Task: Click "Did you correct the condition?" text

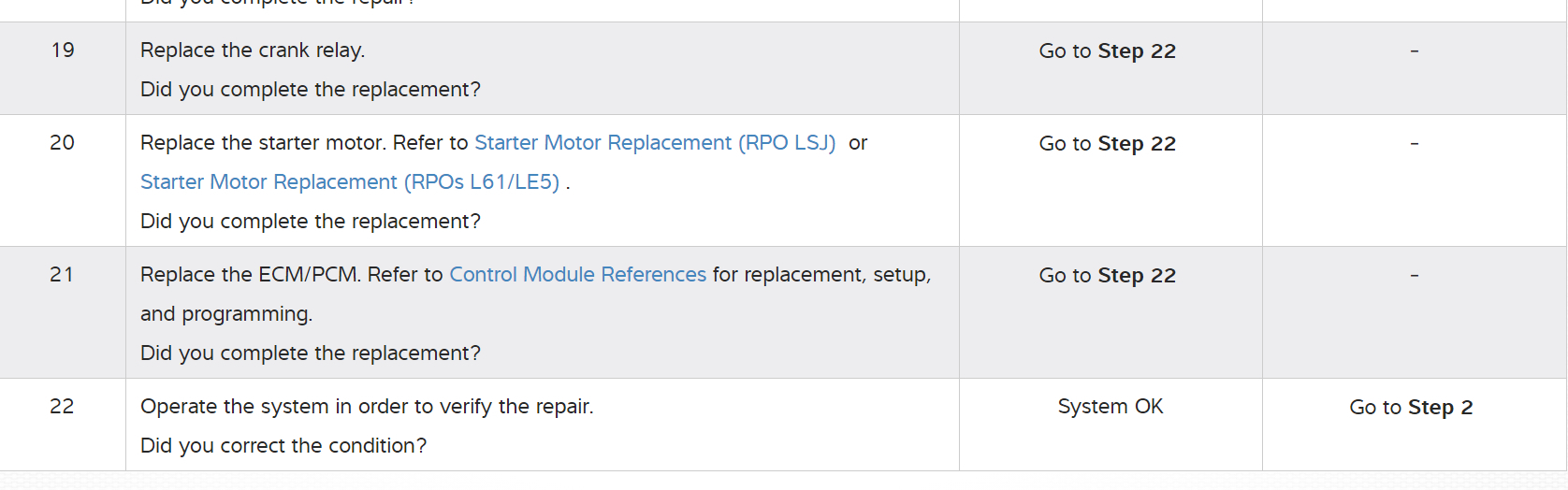Action: [x=283, y=446]
